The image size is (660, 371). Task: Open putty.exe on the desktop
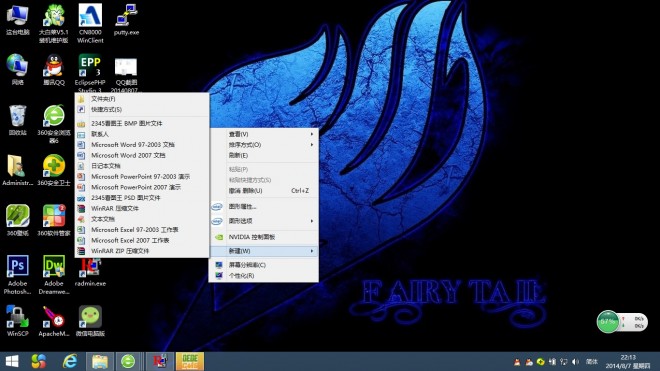(x=126, y=20)
